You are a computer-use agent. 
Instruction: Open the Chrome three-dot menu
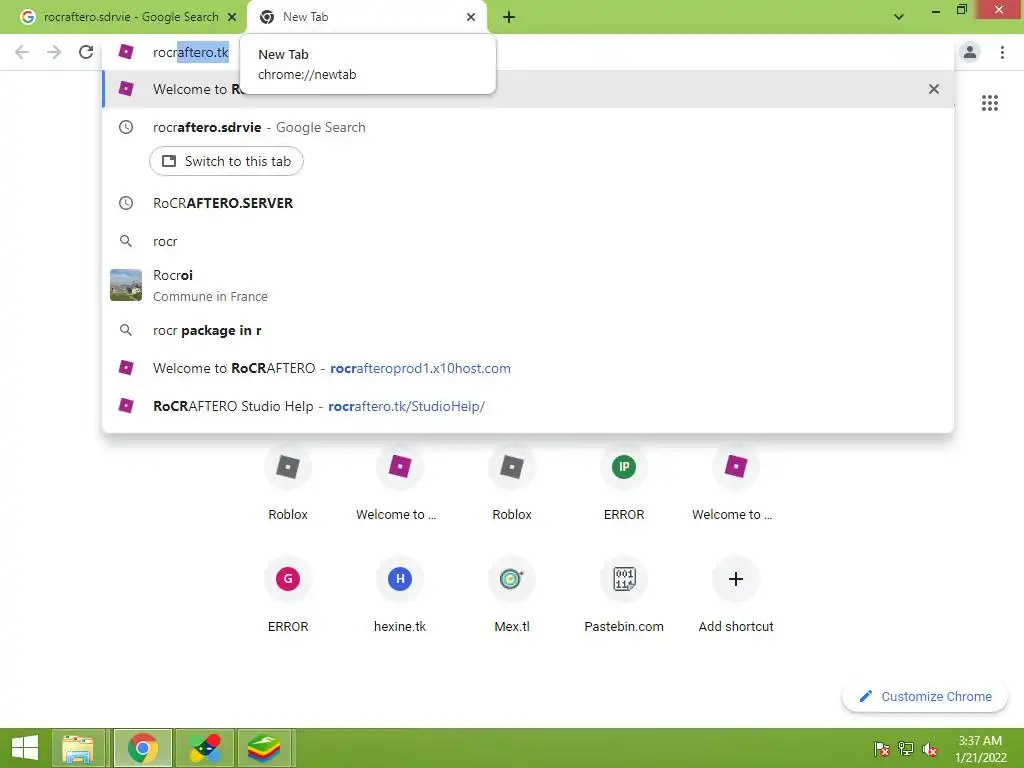coord(1002,52)
